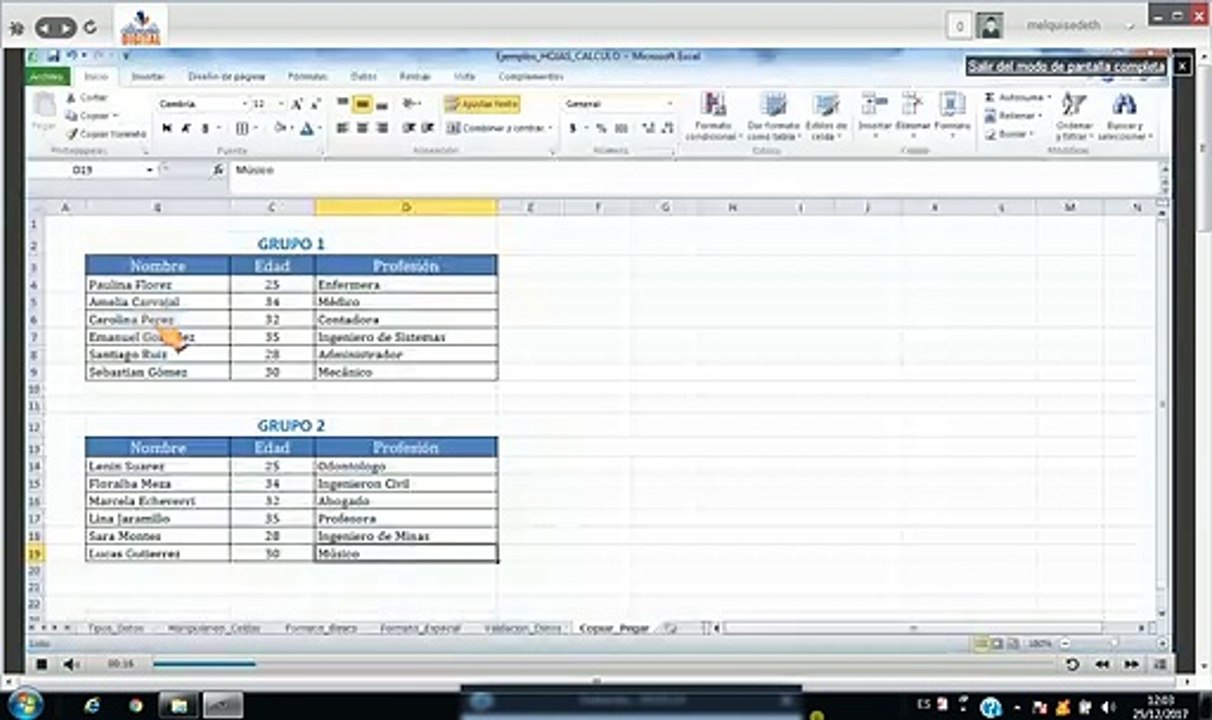Open Formato condicional in the ribbon
Screen dimensions: 1212x720
coord(714,116)
